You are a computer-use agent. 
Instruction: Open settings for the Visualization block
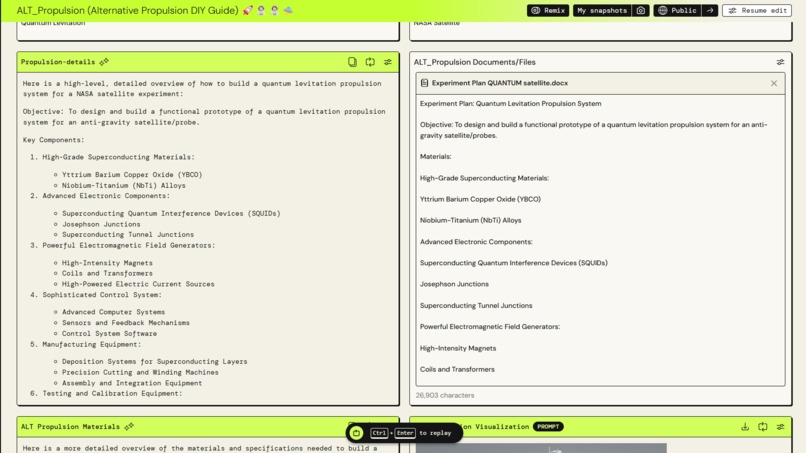click(x=780, y=427)
